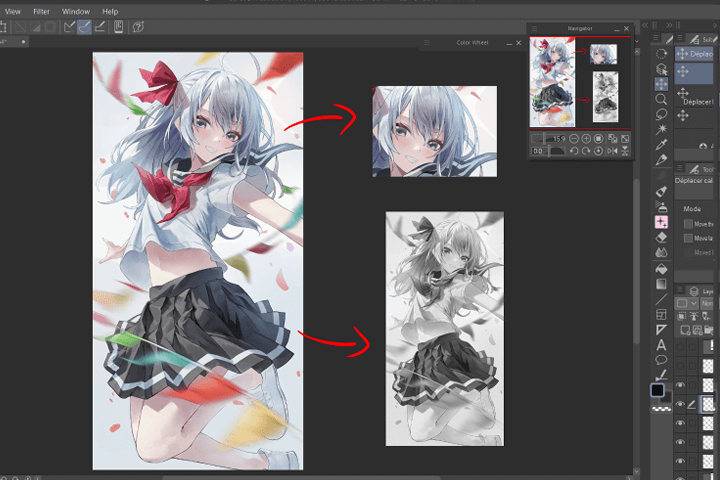This screenshot has width=720, height=480.
Task: Select the Operation object tool
Action: 661,69
